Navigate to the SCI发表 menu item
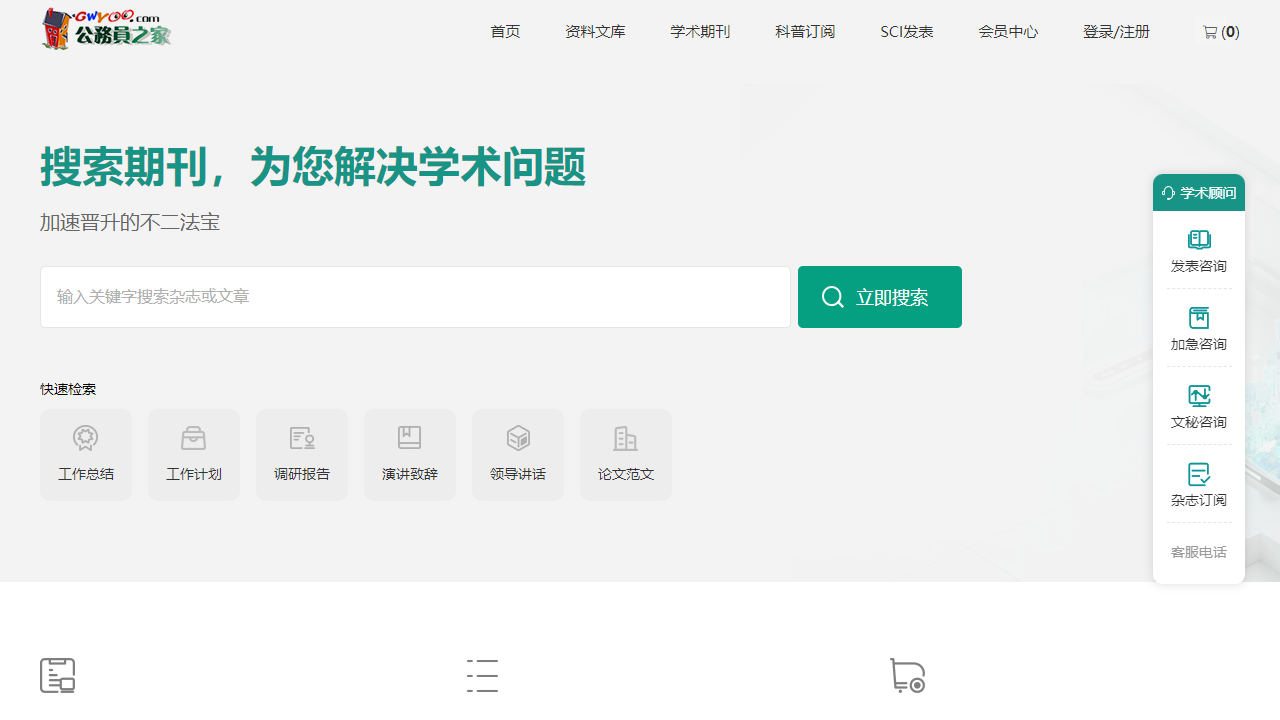 click(x=906, y=31)
